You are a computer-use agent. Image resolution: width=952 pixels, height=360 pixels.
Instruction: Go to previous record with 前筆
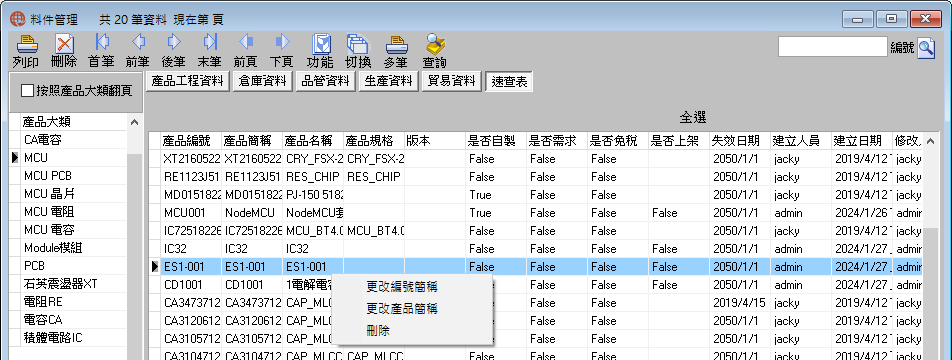(138, 42)
